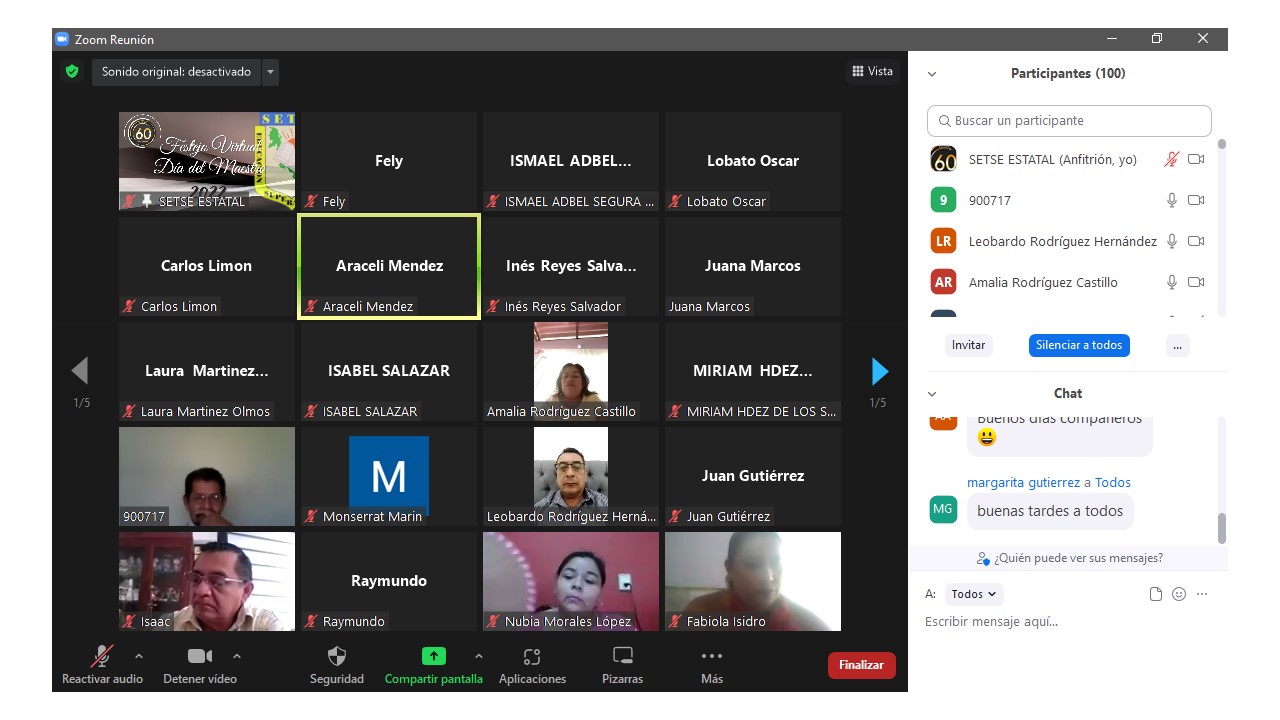This screenshot has height=720, width=1280.
Task: Select Juan Gutiérrez tile
Action: pos(753,476)
